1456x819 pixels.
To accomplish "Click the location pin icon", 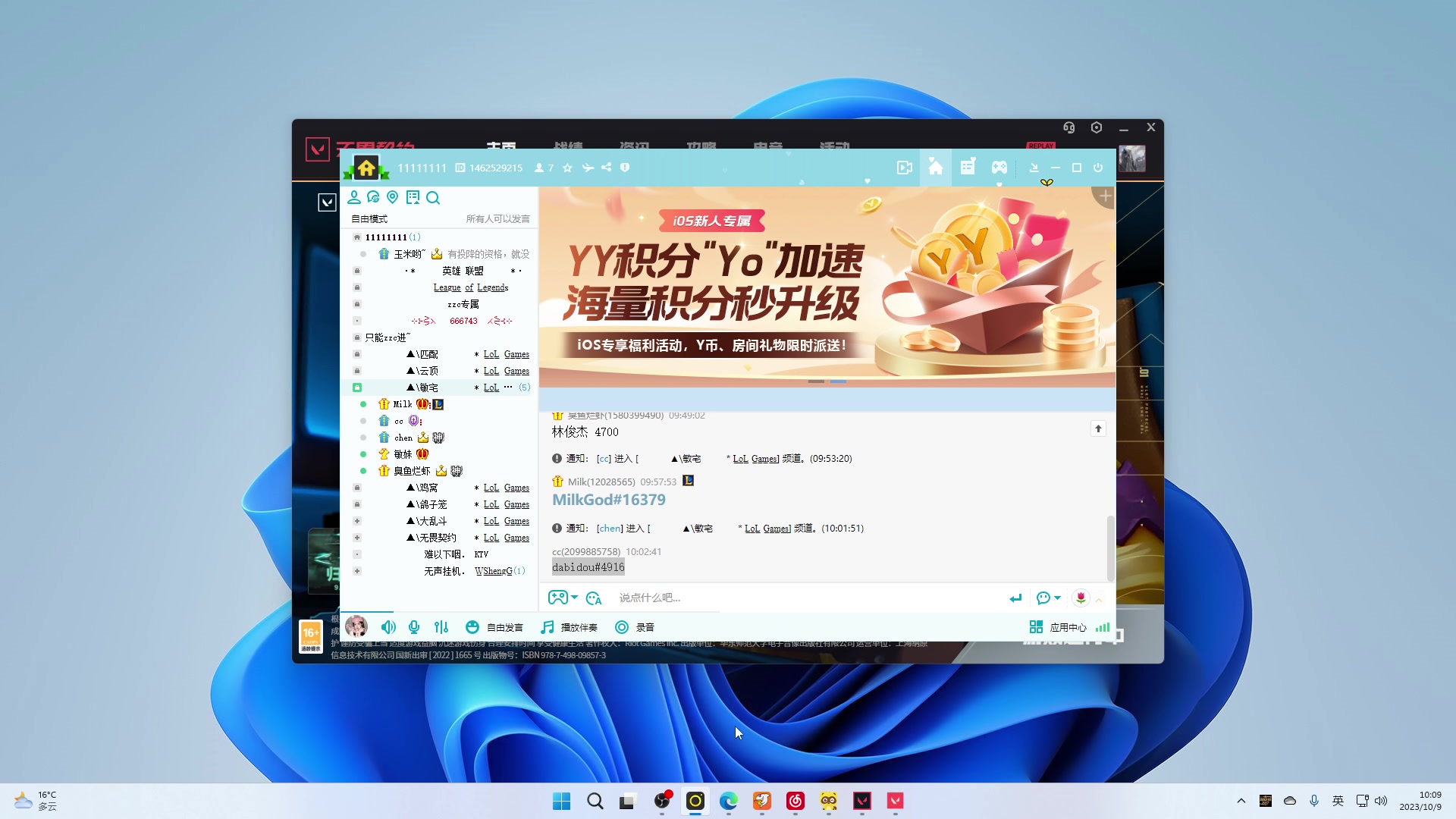I will point(393,197).
